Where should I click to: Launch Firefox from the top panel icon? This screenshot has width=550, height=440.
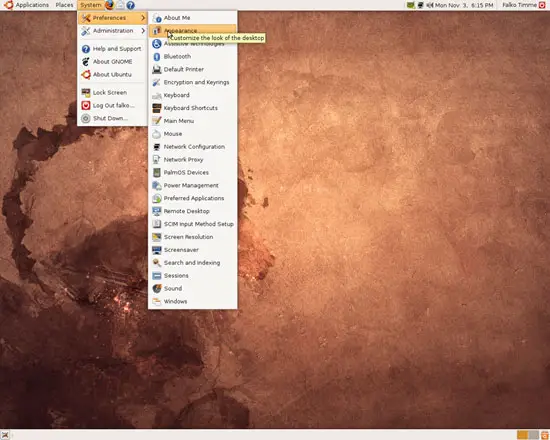pyautogui.click(x=109, y=5)
